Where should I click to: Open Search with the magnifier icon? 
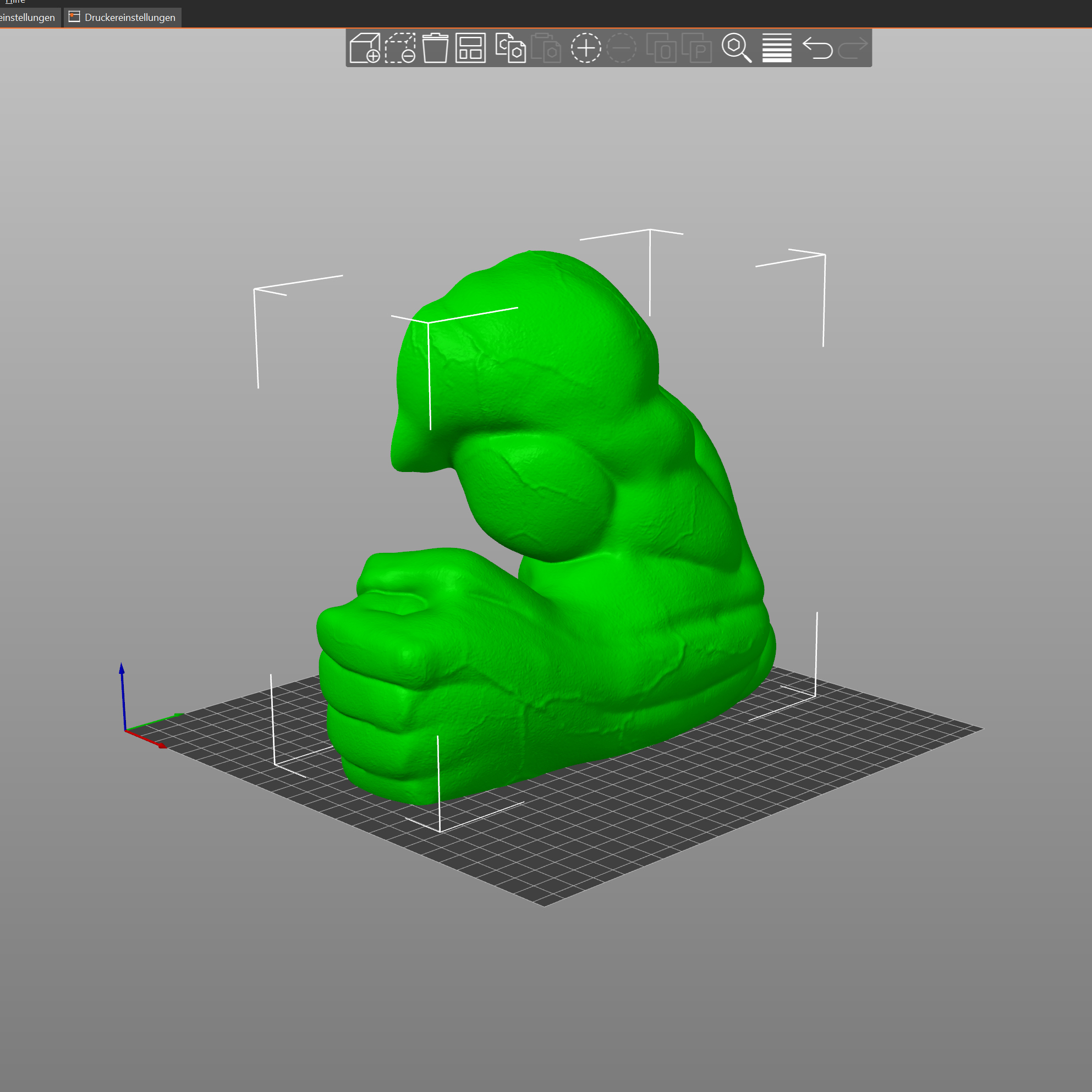coord(737,48)
